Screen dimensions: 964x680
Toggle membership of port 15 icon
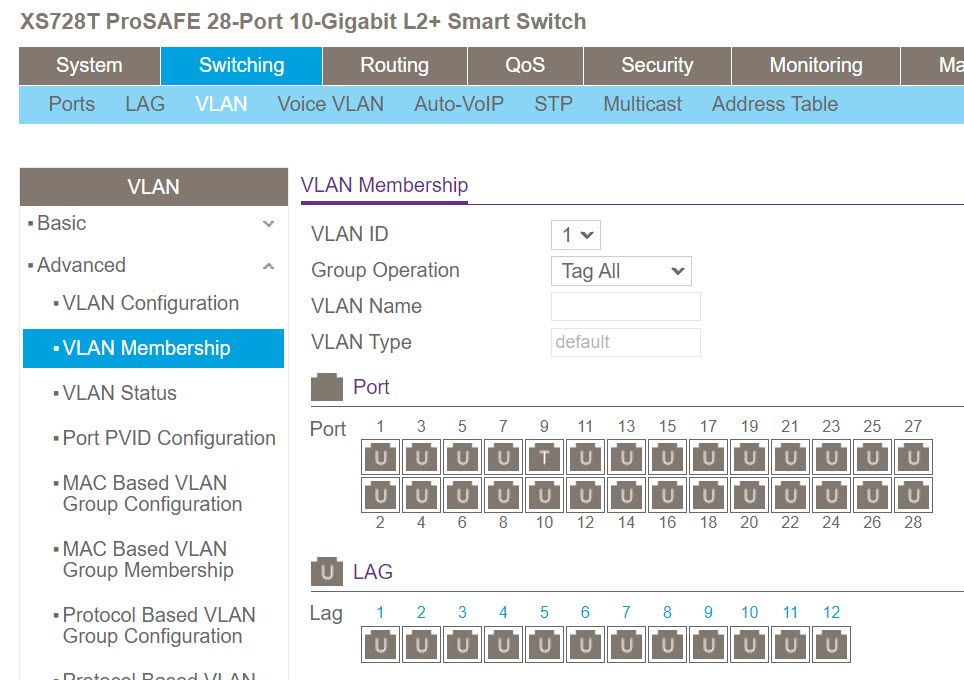pos(667,457)
